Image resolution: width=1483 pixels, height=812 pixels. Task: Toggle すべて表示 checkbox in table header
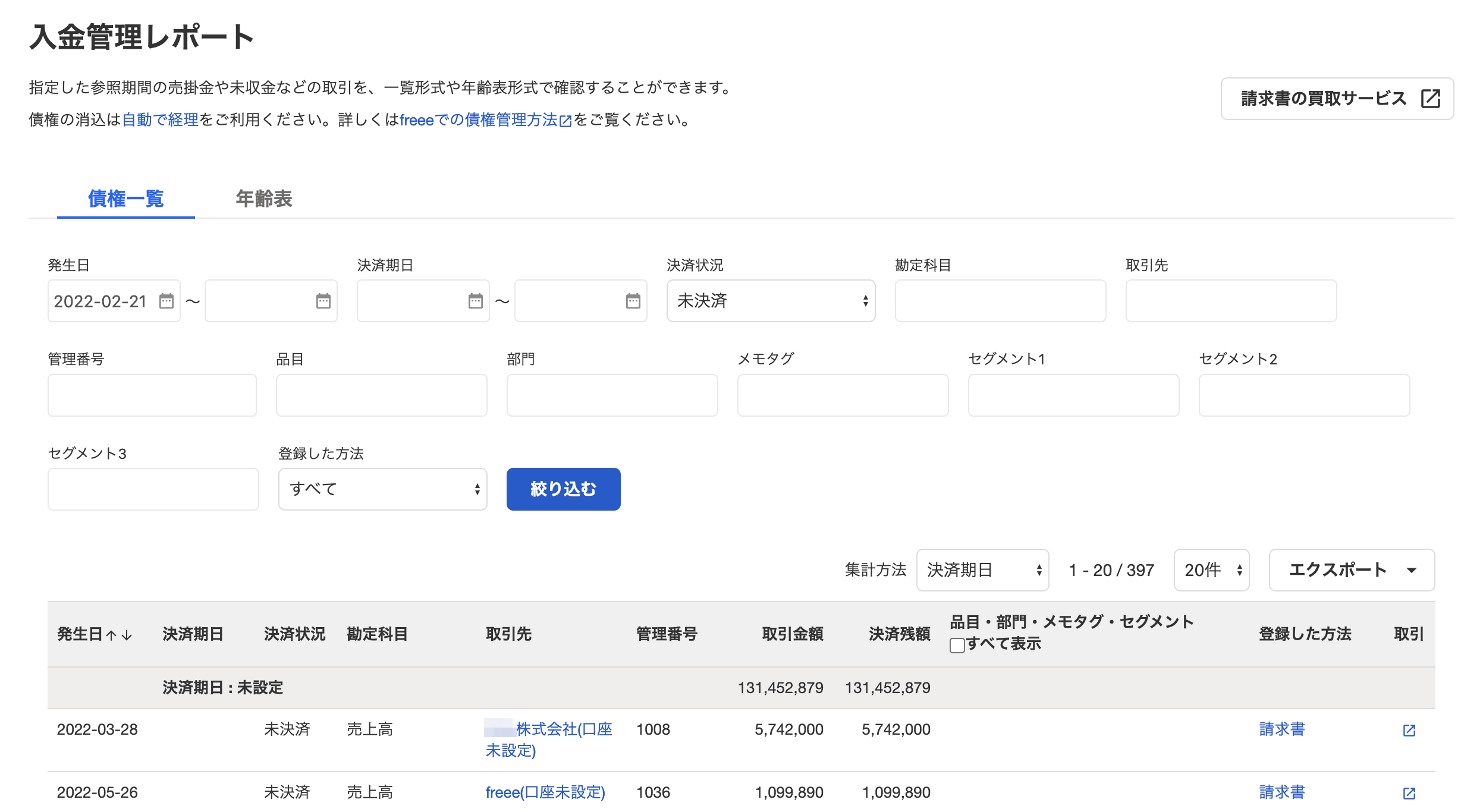[x=957, y=645]
